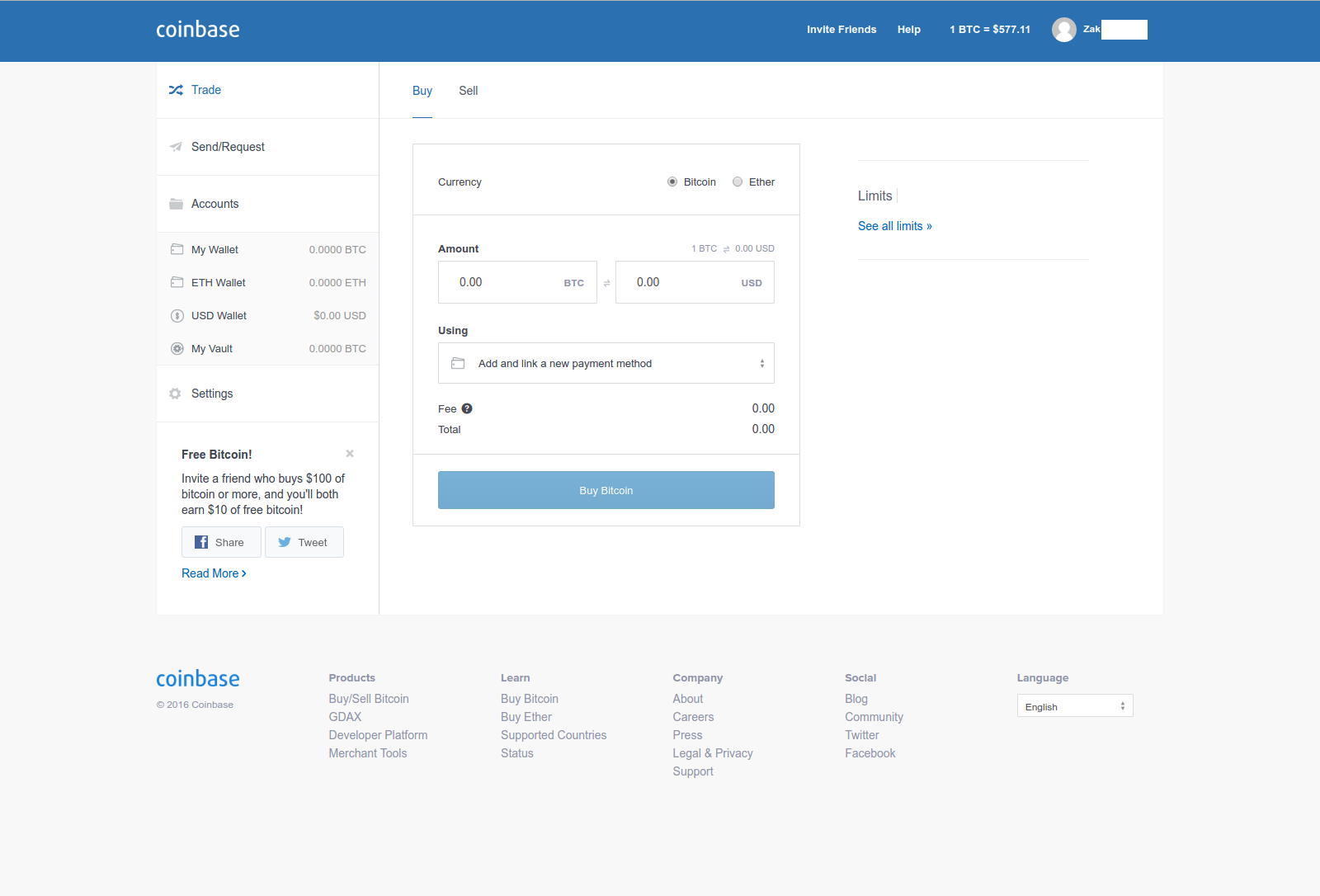The height and width of the screenshot is (896, 1320).
Task: Open Merchant Tools footer link
Action: (x=368, y=753)
